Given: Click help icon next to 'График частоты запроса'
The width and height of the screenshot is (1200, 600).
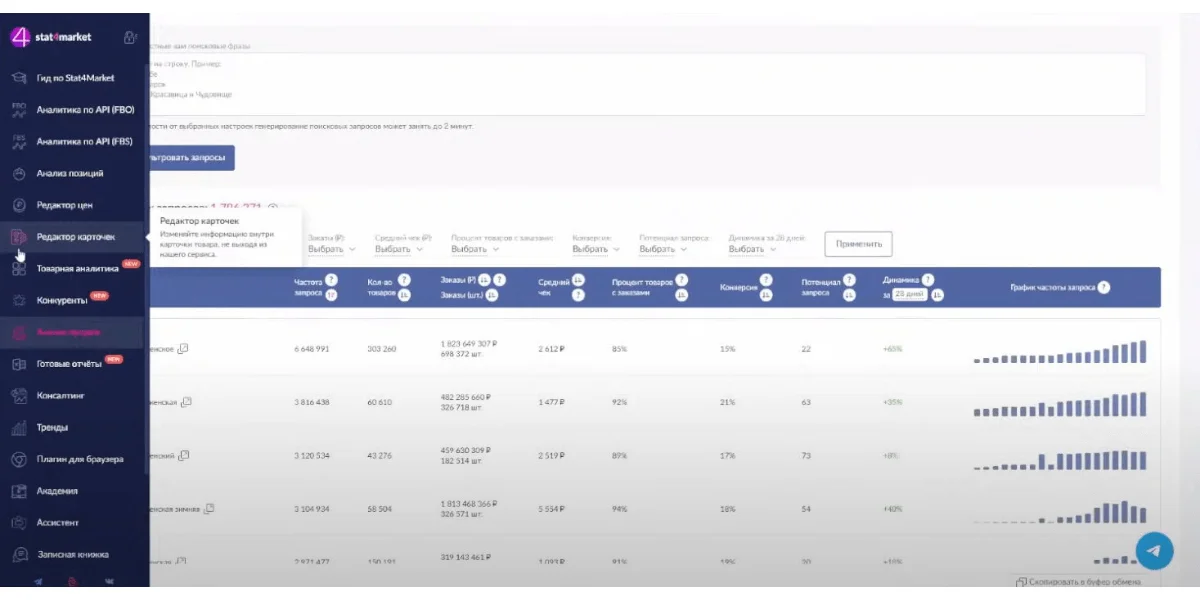Looking at the screenshot, I should (x=1104, y=287).
